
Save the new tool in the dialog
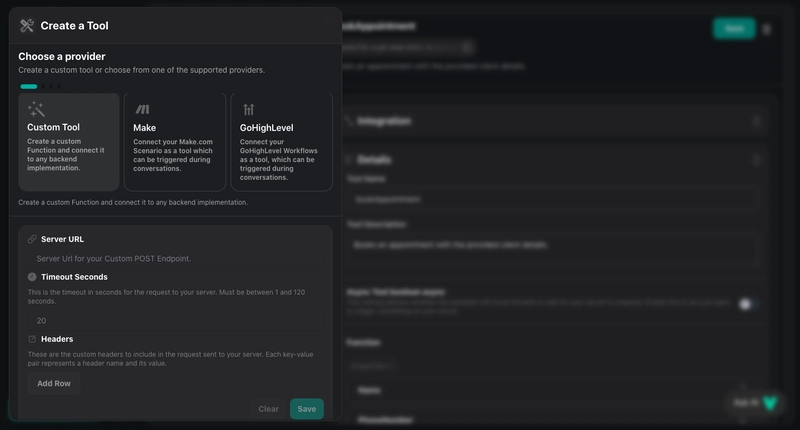point(306,409)
